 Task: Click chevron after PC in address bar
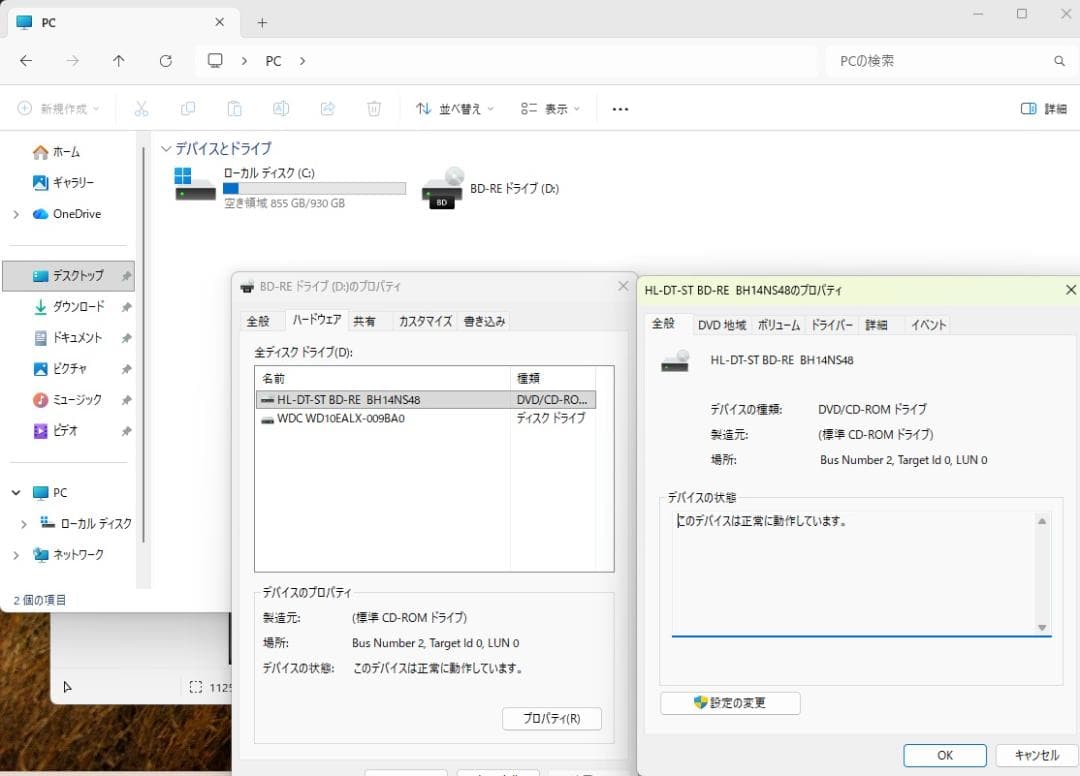coord(302,61)
